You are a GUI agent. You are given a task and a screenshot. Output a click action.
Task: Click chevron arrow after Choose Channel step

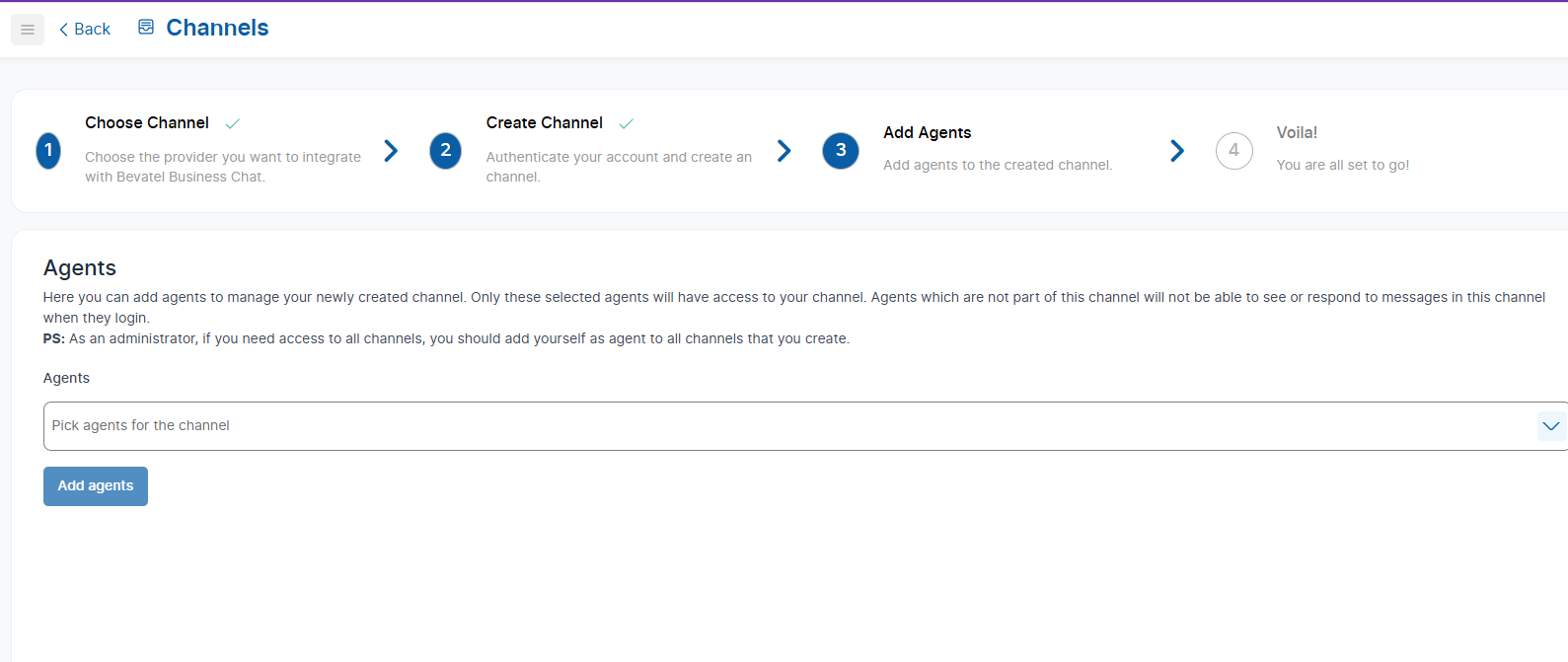391,151
